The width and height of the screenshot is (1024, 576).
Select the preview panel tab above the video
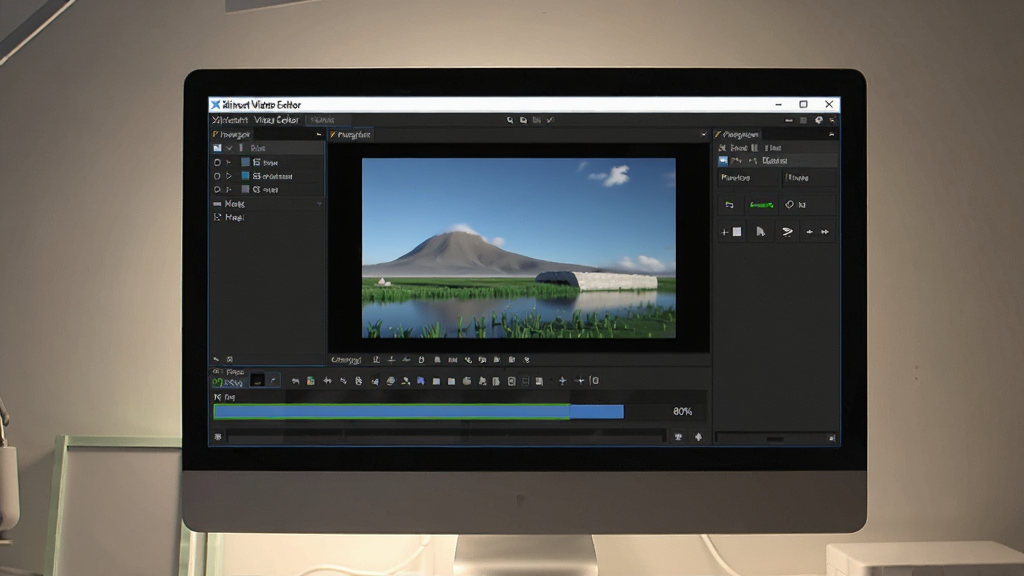click(x=351, y=135)
